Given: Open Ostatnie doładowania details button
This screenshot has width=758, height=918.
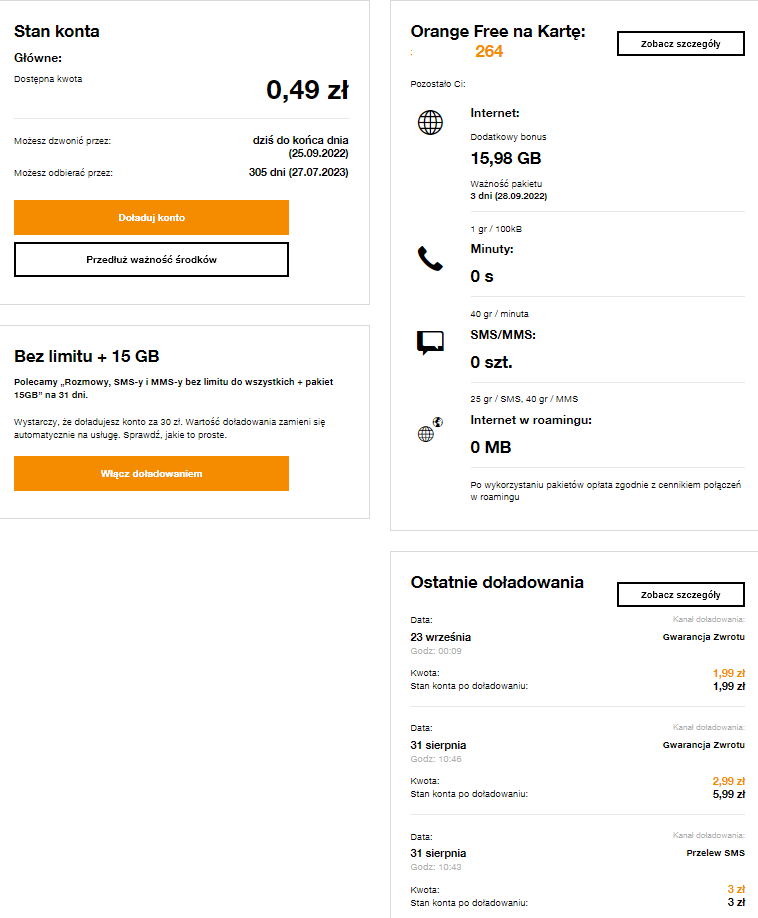Looking at the screenshot, I should [680, 594].
